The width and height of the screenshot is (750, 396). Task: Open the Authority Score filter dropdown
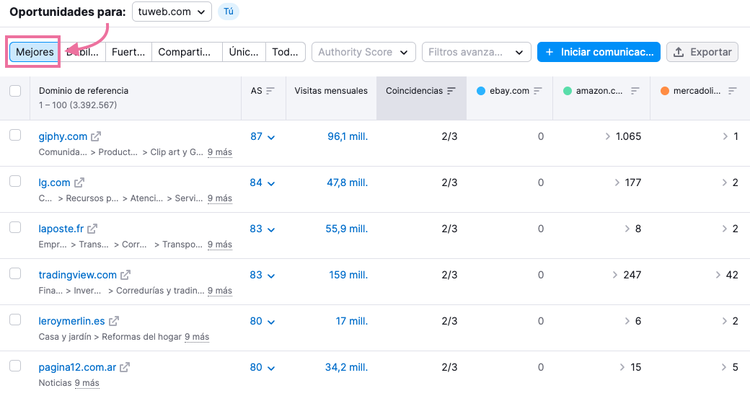tap(364, 52)
